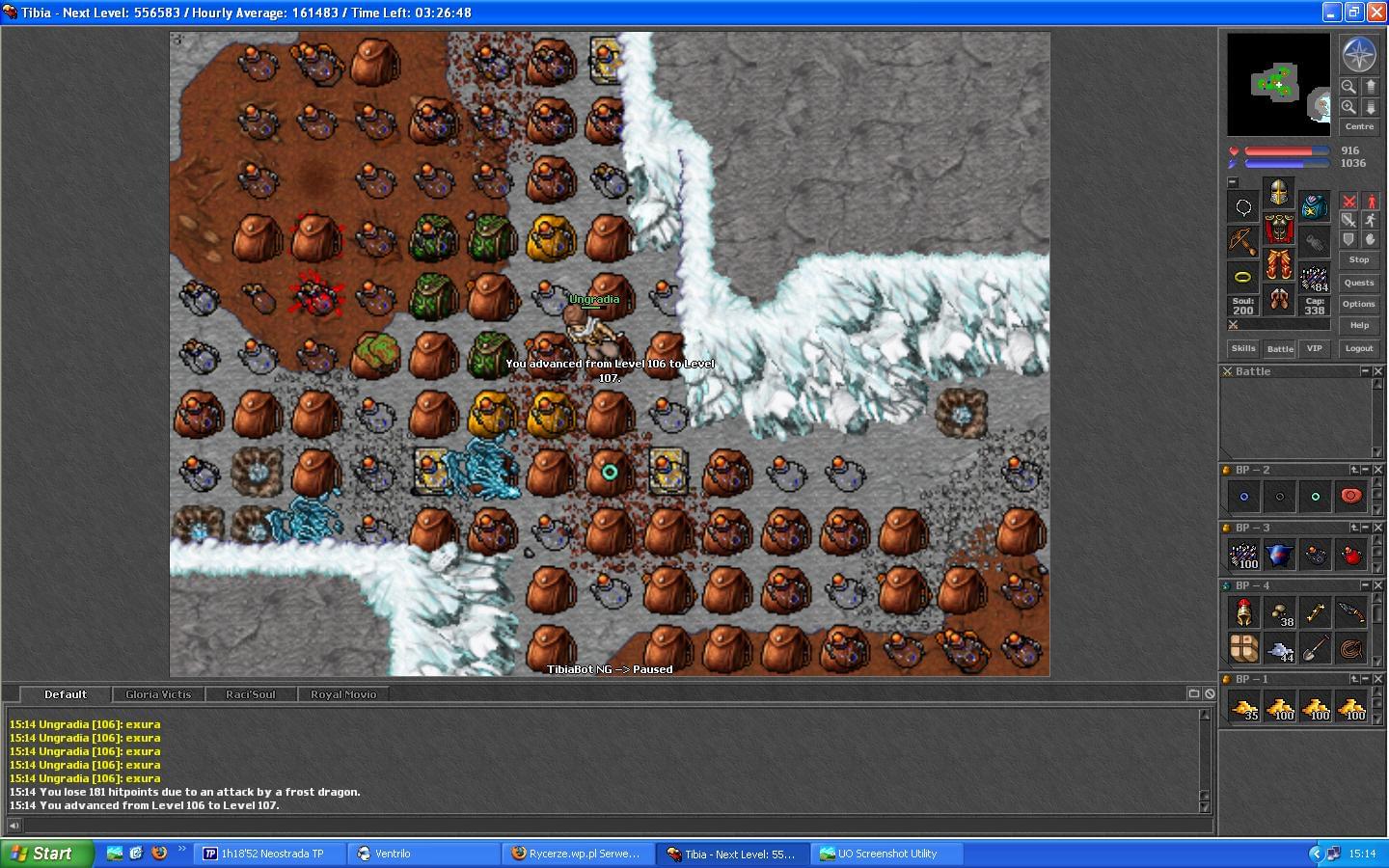Zoom in the minimap
This screenshot has height=868, width=1389.
(1348, 107)
